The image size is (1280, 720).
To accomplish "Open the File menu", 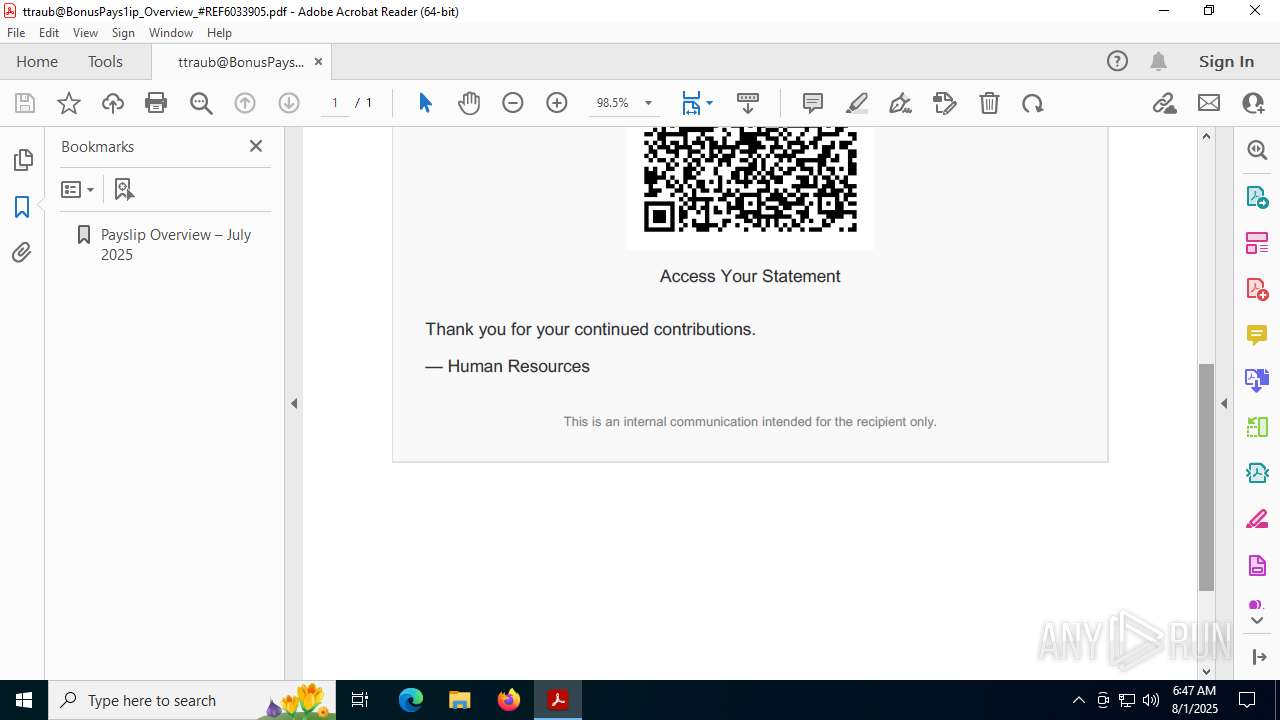I will 16,33.
